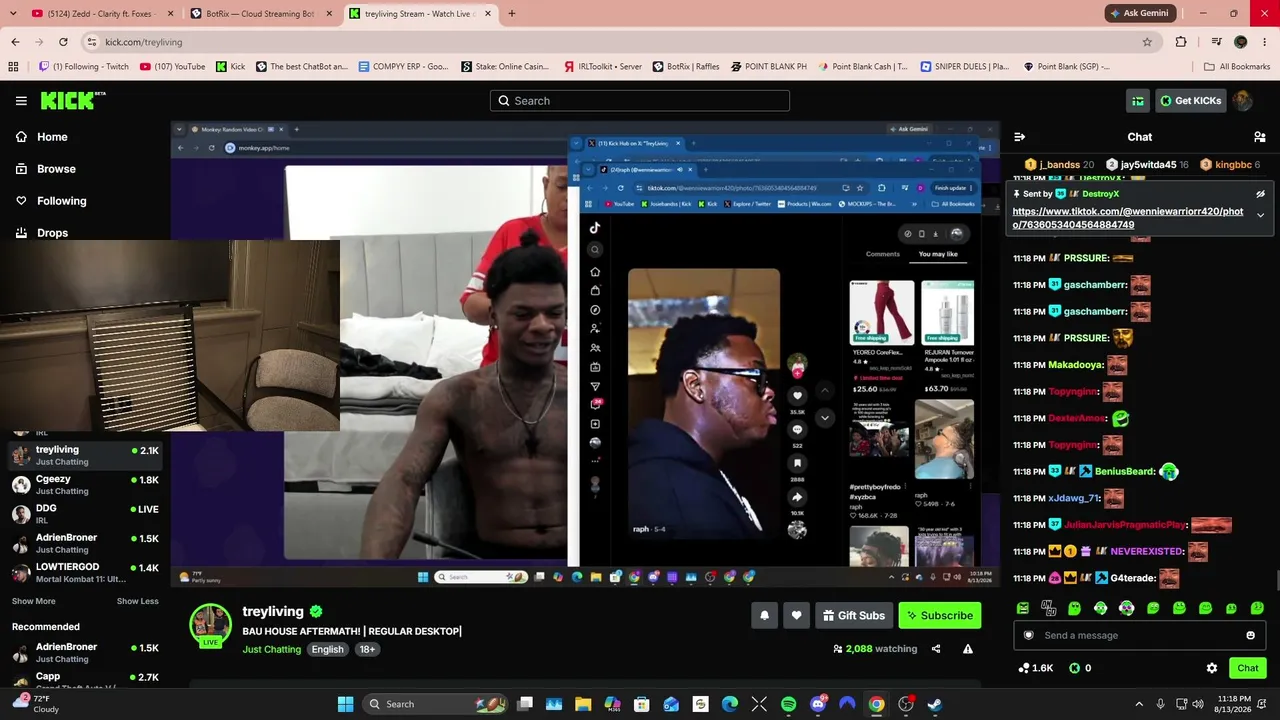
Task: Click the English language tag
Action: tap(327, 649)
